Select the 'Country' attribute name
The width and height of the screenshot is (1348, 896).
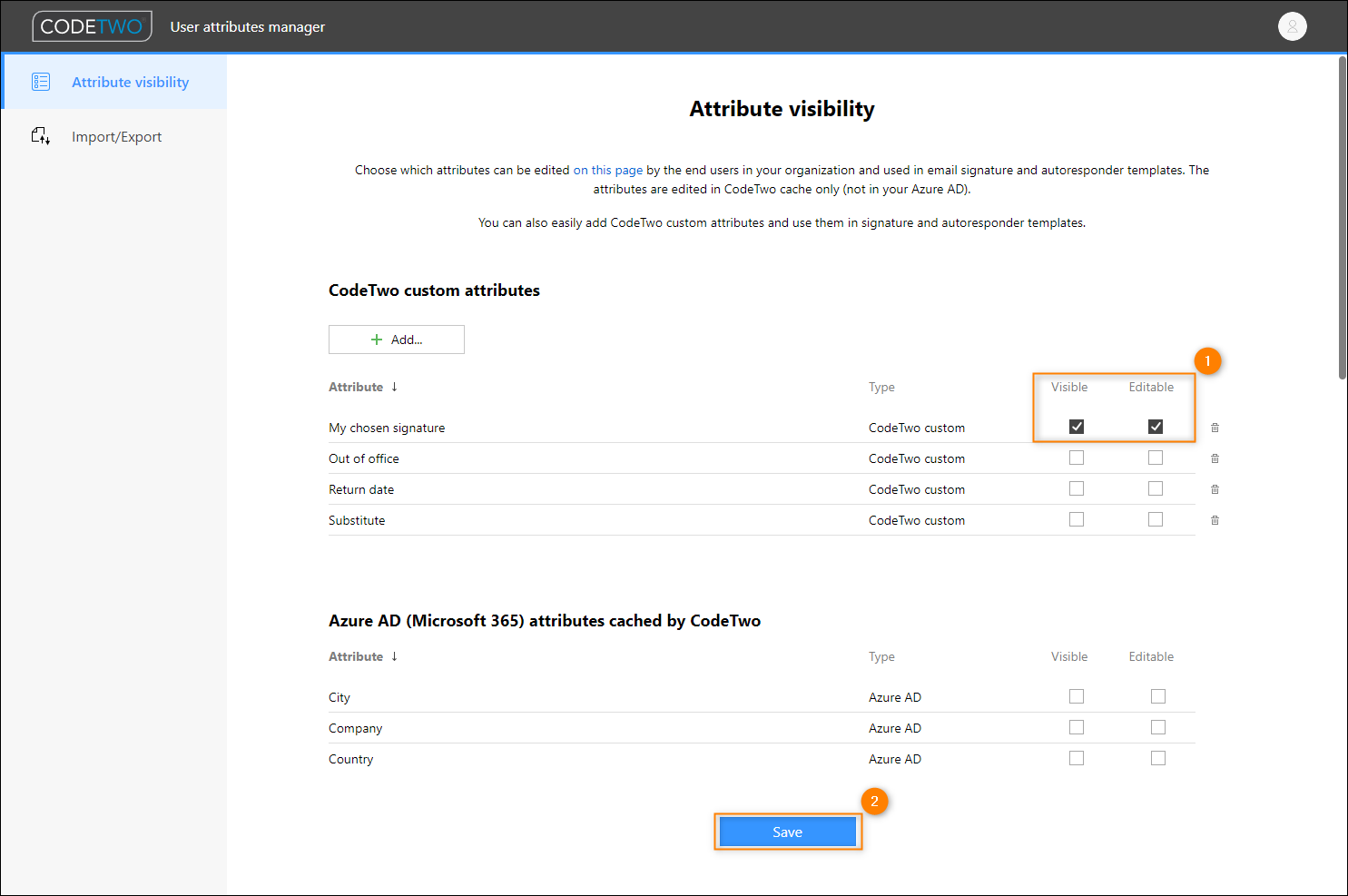[350, 759]
